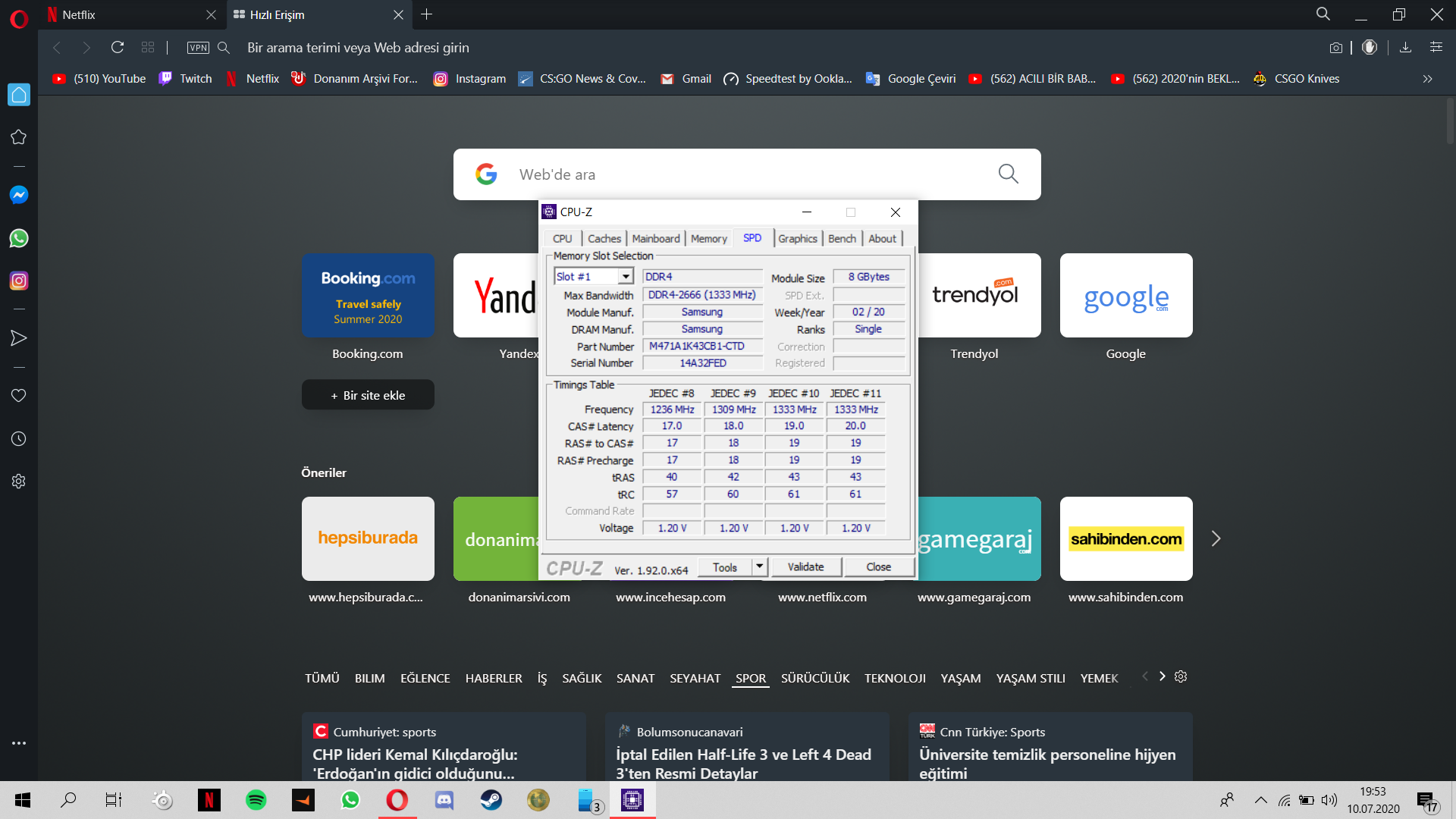The image size is (1456, 819).
Task: Switch to the Memory tab in CPU-Z
Action: (708, 239)
